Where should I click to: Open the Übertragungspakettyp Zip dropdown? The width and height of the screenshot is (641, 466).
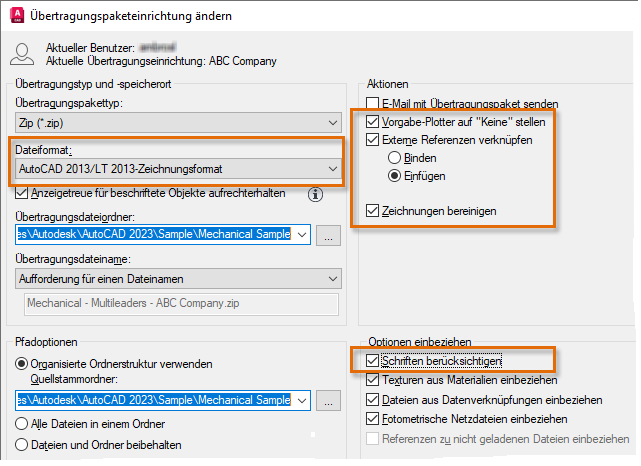(x=178, y=123)
